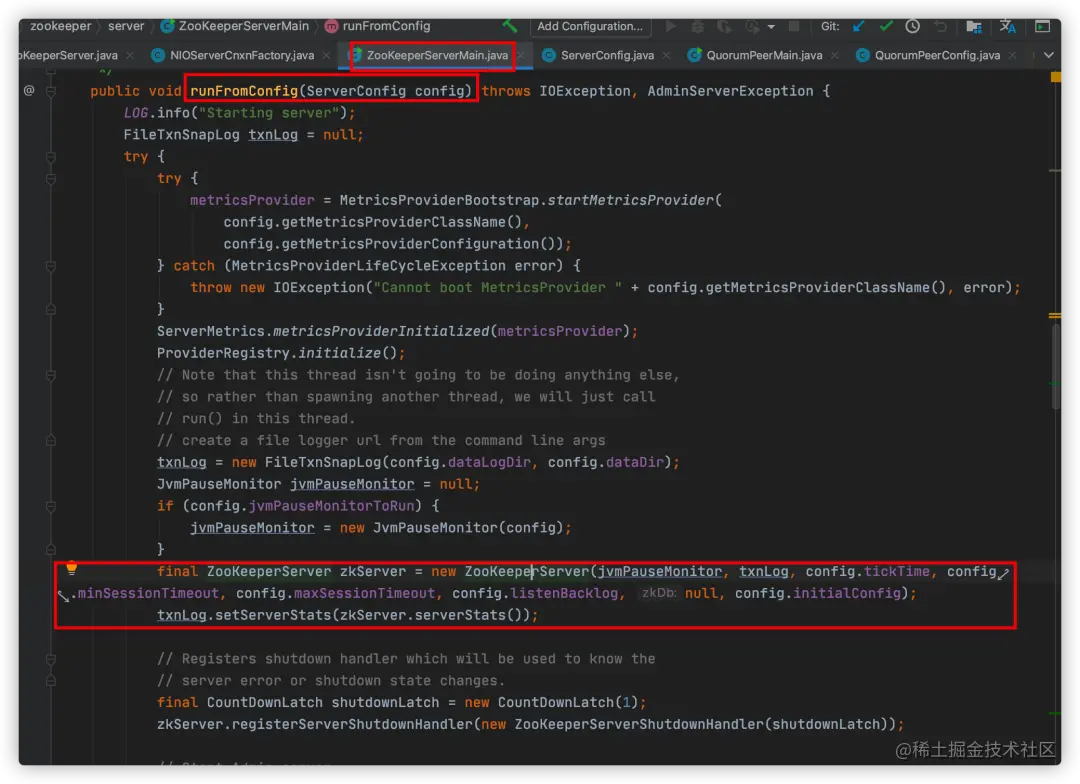
Task: Close the ServerConfig.java tab
Action: tap(666, 55)
